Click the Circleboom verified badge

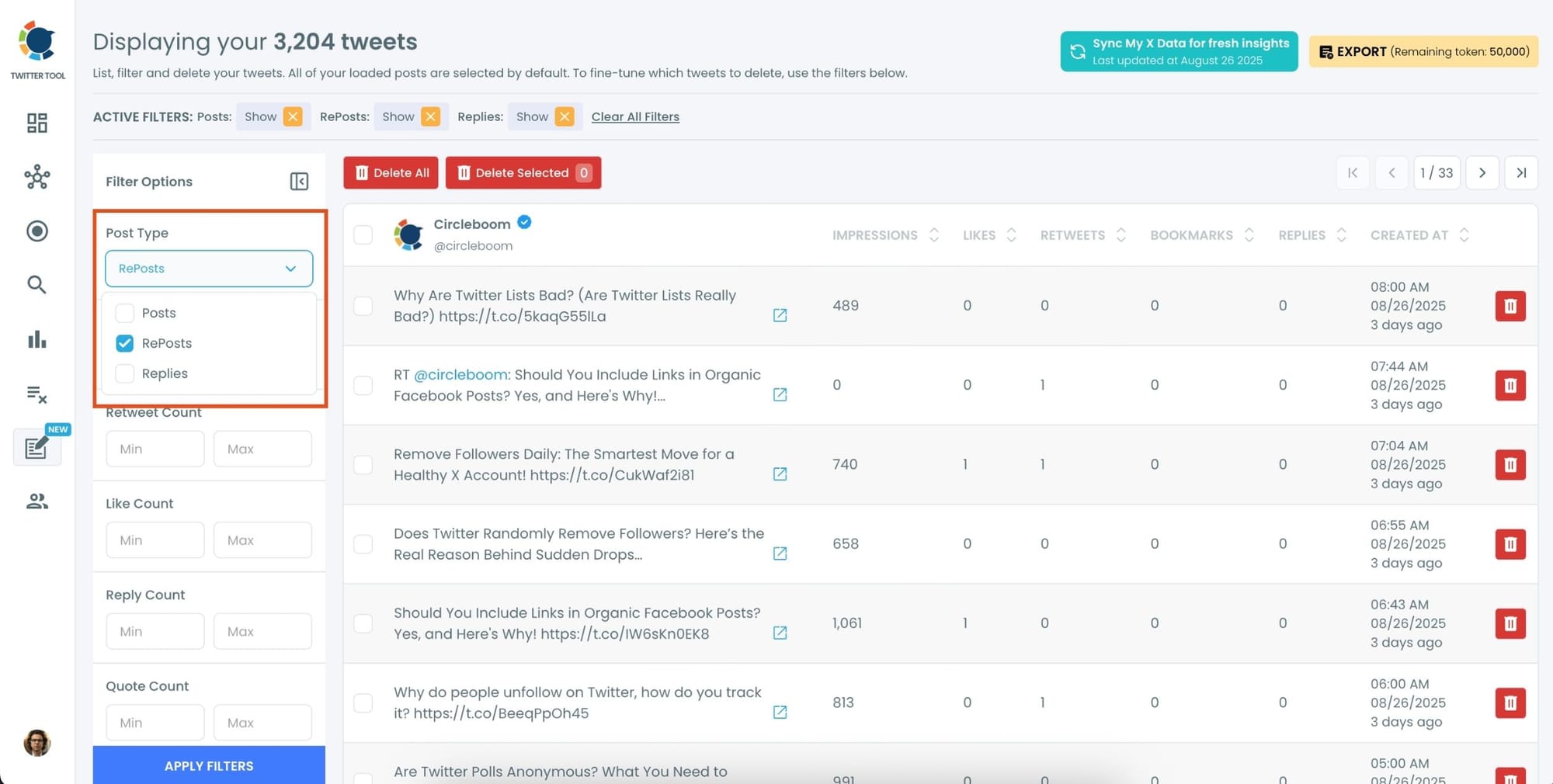tap(525, 222)
